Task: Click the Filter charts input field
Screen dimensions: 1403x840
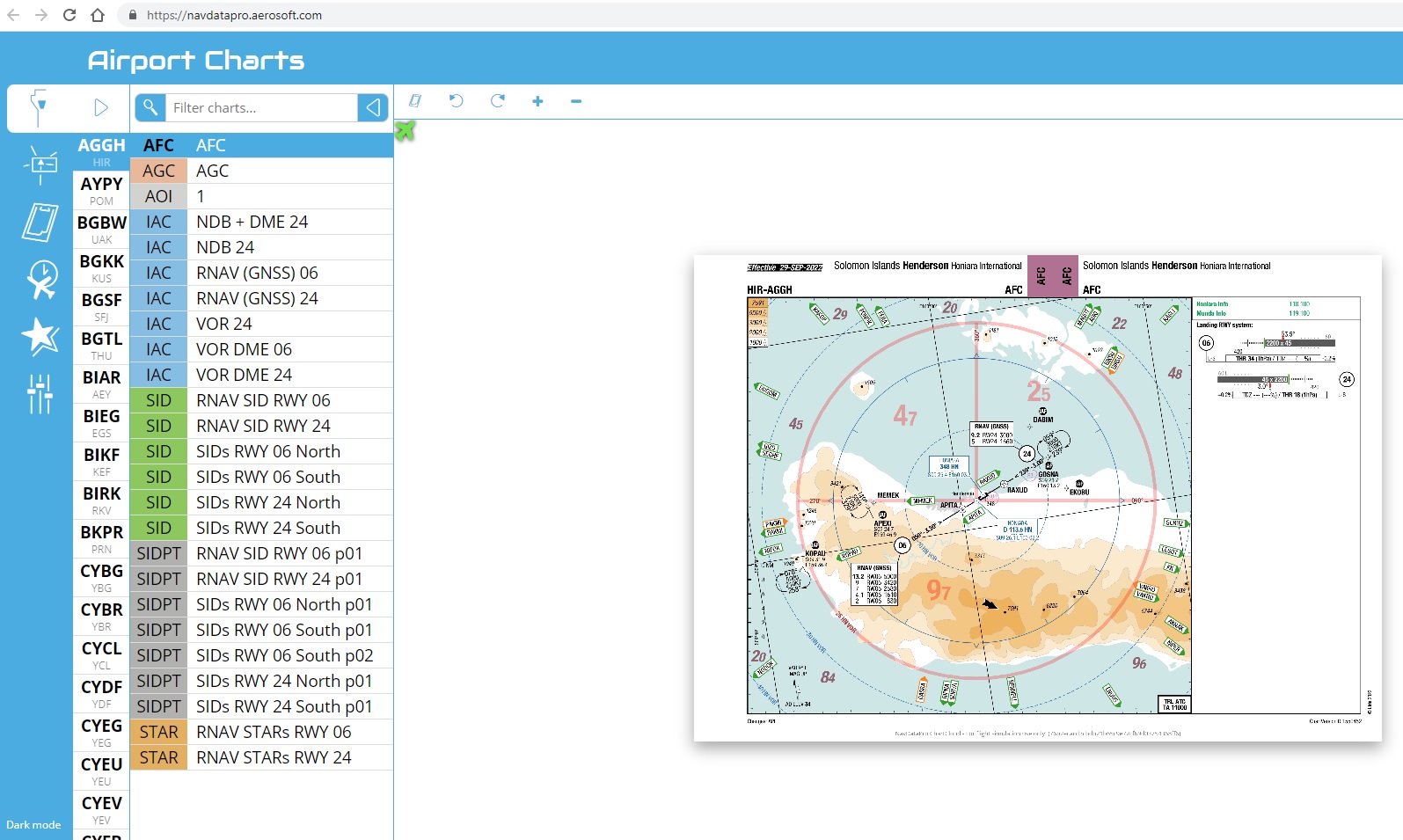Action: [x=261, y=107]
